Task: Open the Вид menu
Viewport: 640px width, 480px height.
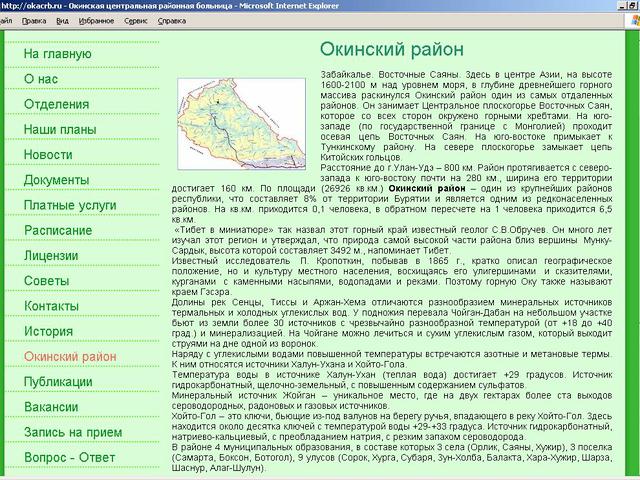Action: (62, 21)
